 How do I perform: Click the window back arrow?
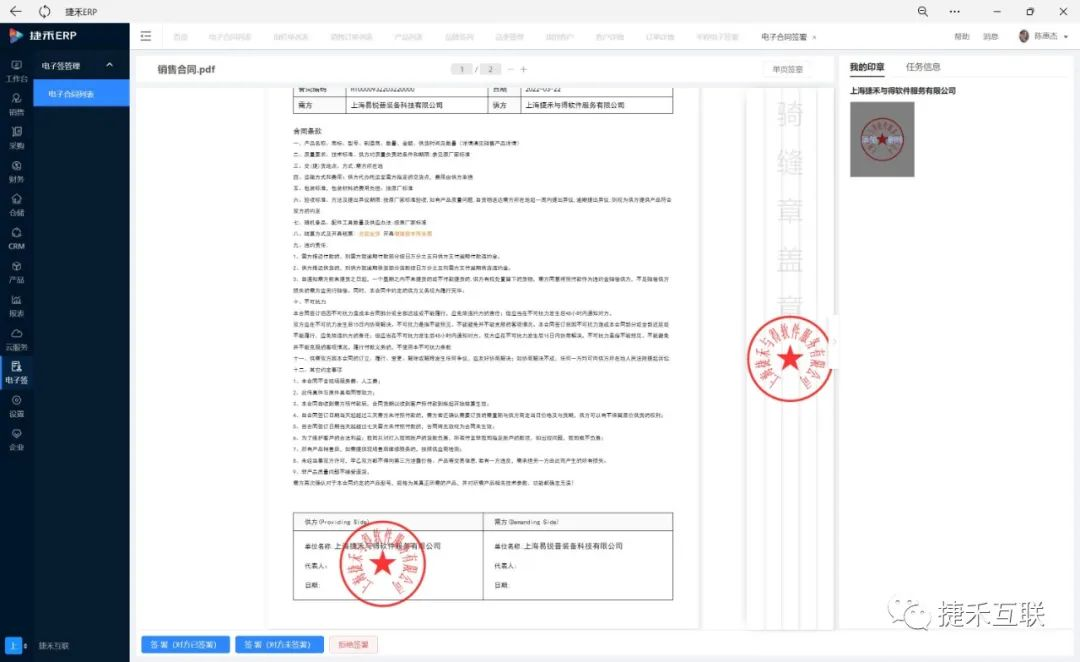click(x=16, y=11)
